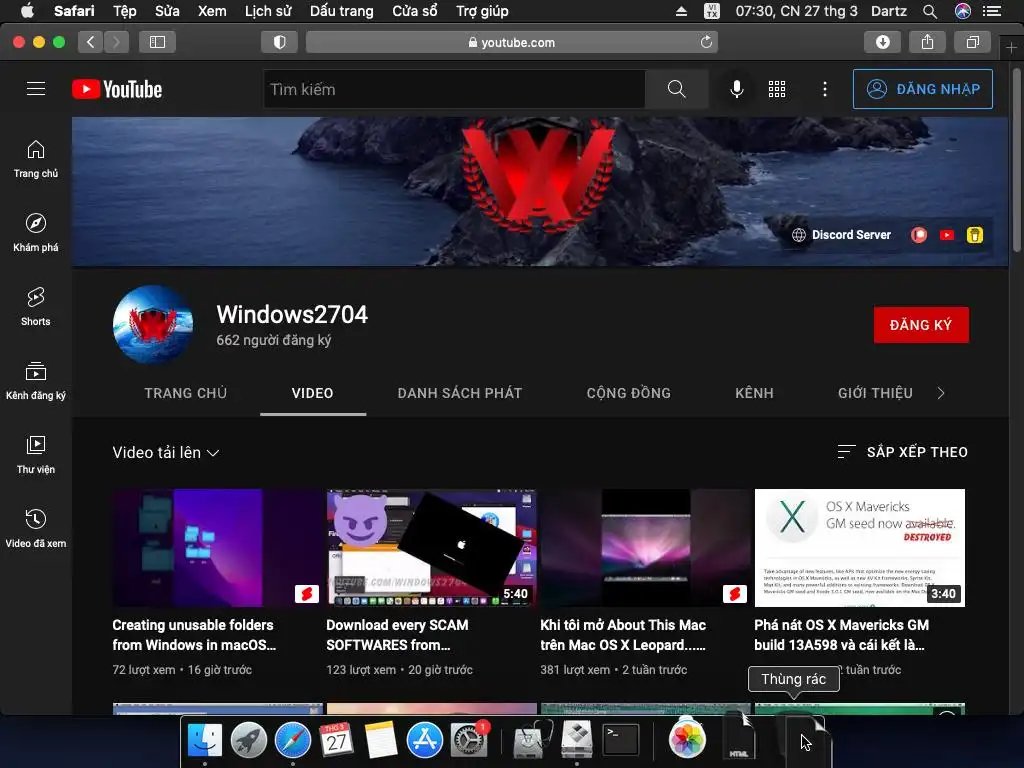Viewport: 1024px width, 768px height.
Task: Switch to the Danh sách phát tab
Action: coord(460,393)
